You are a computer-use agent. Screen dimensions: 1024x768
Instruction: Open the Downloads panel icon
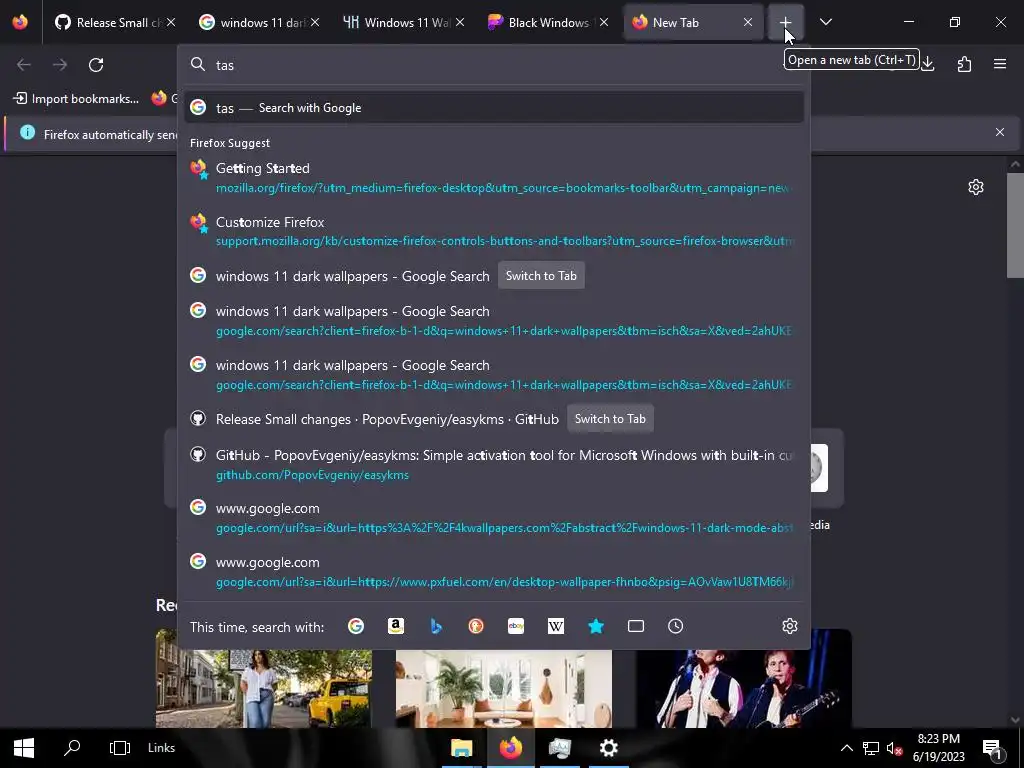coord(928,64)
